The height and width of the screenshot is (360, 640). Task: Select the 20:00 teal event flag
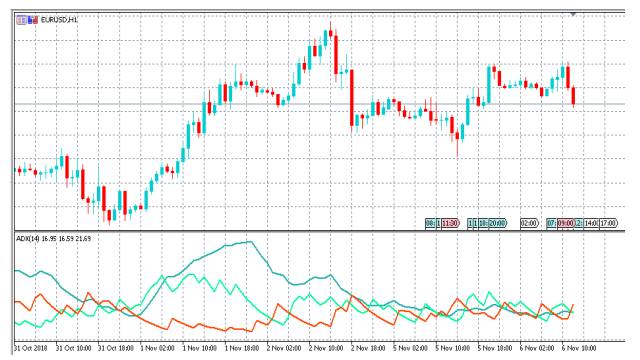tap(498, 223)
